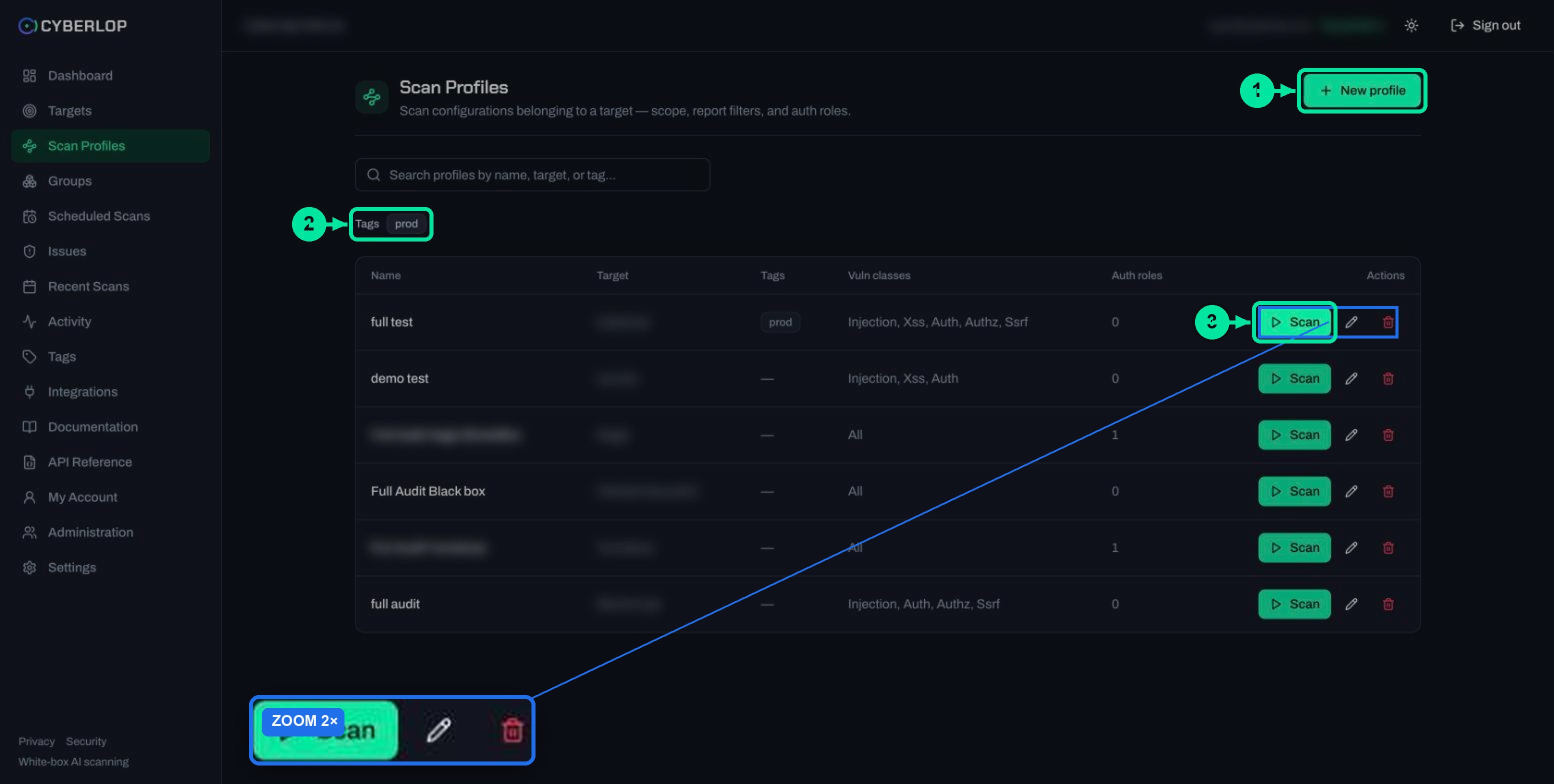Run scan for Full Audit Black box
This screenshot has width=1554, height=784.
click(1294, 491)
